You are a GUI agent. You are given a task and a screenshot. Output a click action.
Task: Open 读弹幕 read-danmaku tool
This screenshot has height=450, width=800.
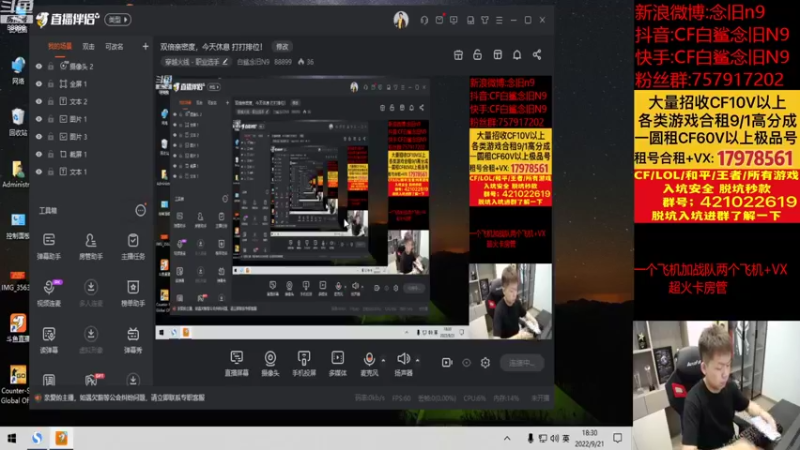pyautogui.click(x=49, y=340)
